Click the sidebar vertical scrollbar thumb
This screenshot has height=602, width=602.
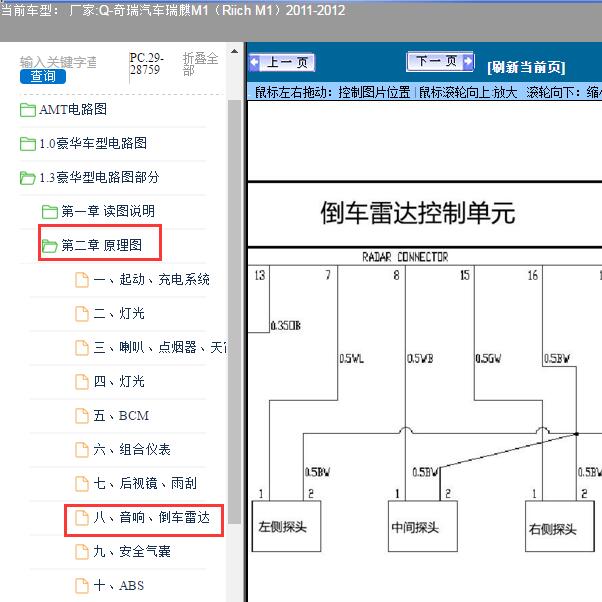tap(234, 312)
